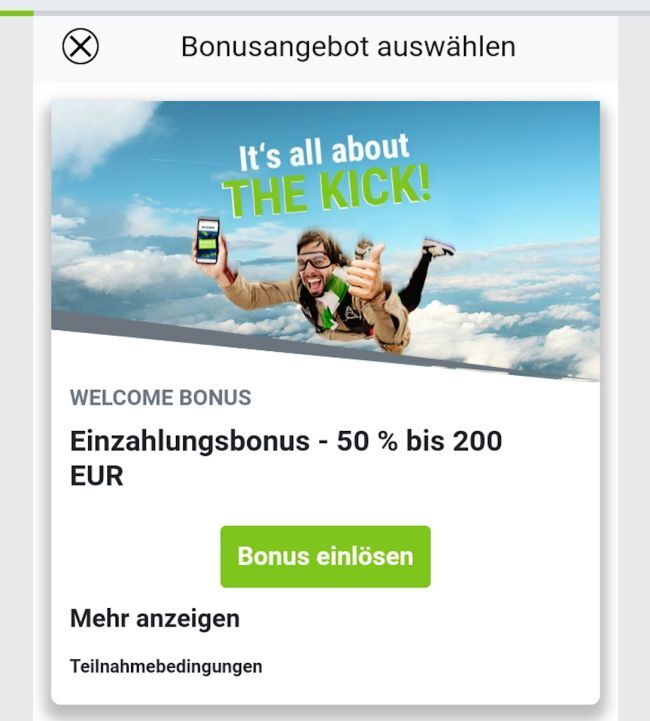This screenshot has height=721, width=650.
Task: Select the skydiver banner image
Action: (325, 240)
